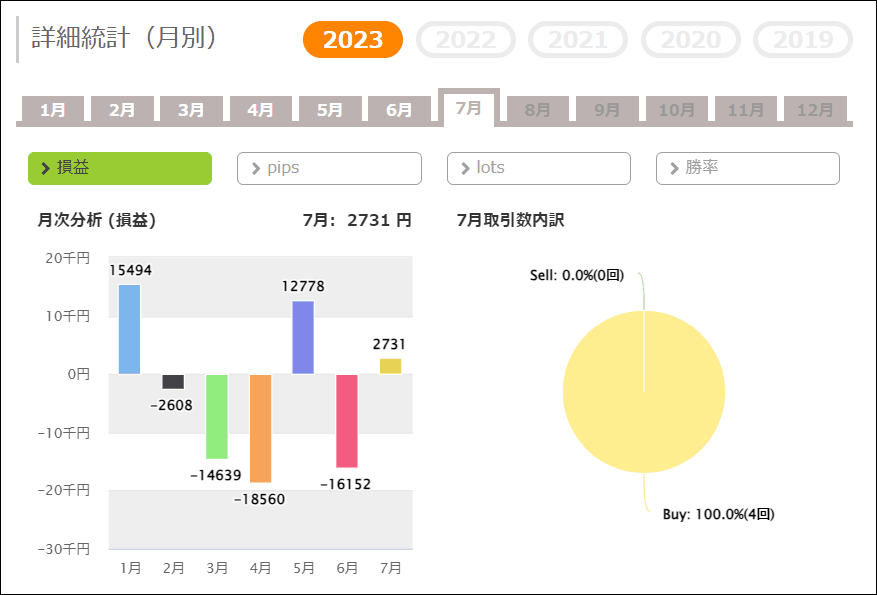Switch to the 2022 year statistics
This screenshot has width=877, height=595.
[466, 39]
